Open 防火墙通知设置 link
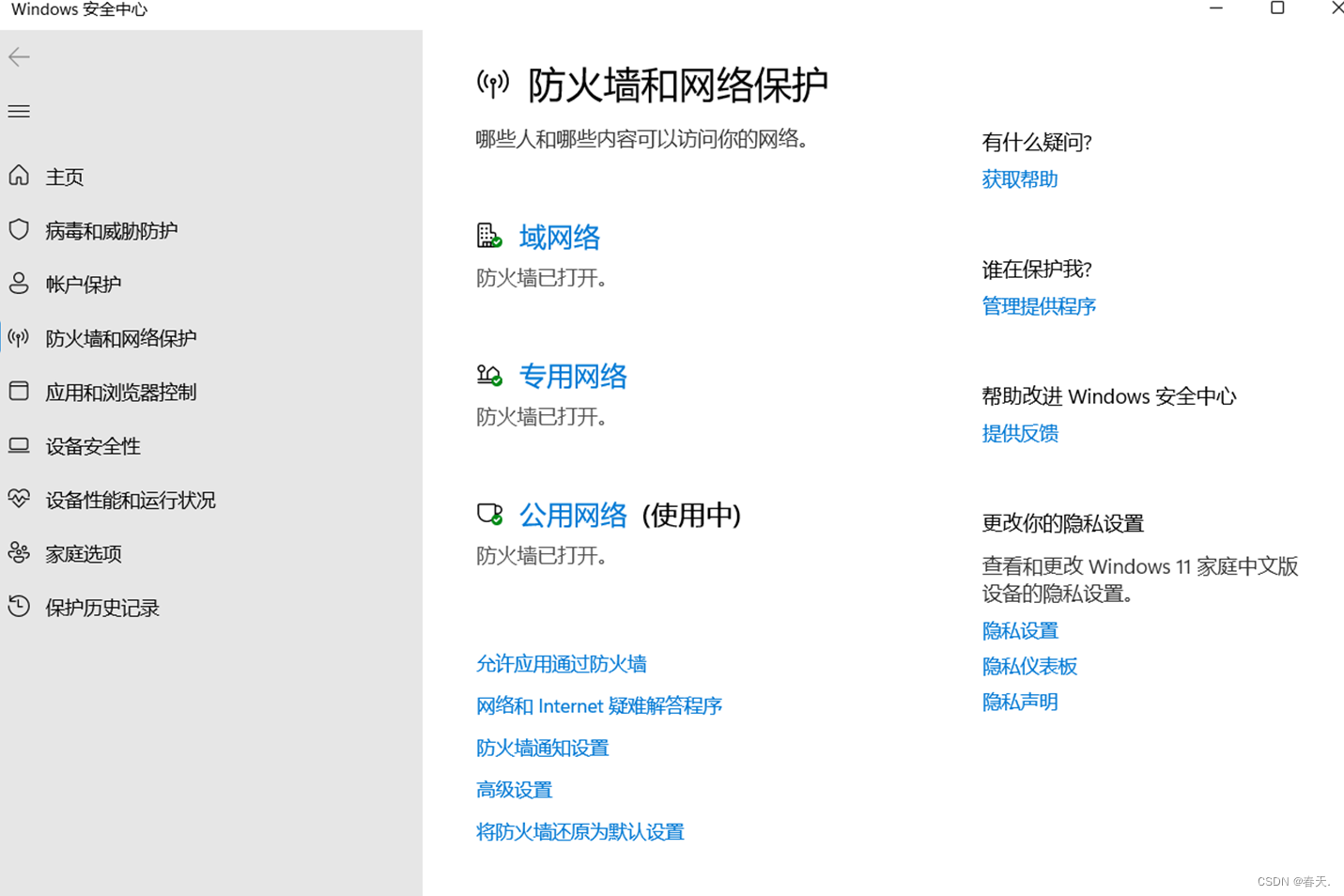Viewport: 1344px width, 896px height. (543, 749)
